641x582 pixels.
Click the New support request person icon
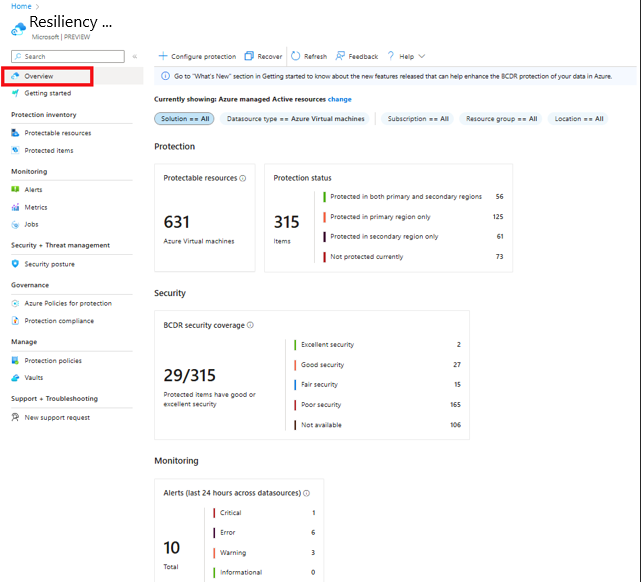15,417
